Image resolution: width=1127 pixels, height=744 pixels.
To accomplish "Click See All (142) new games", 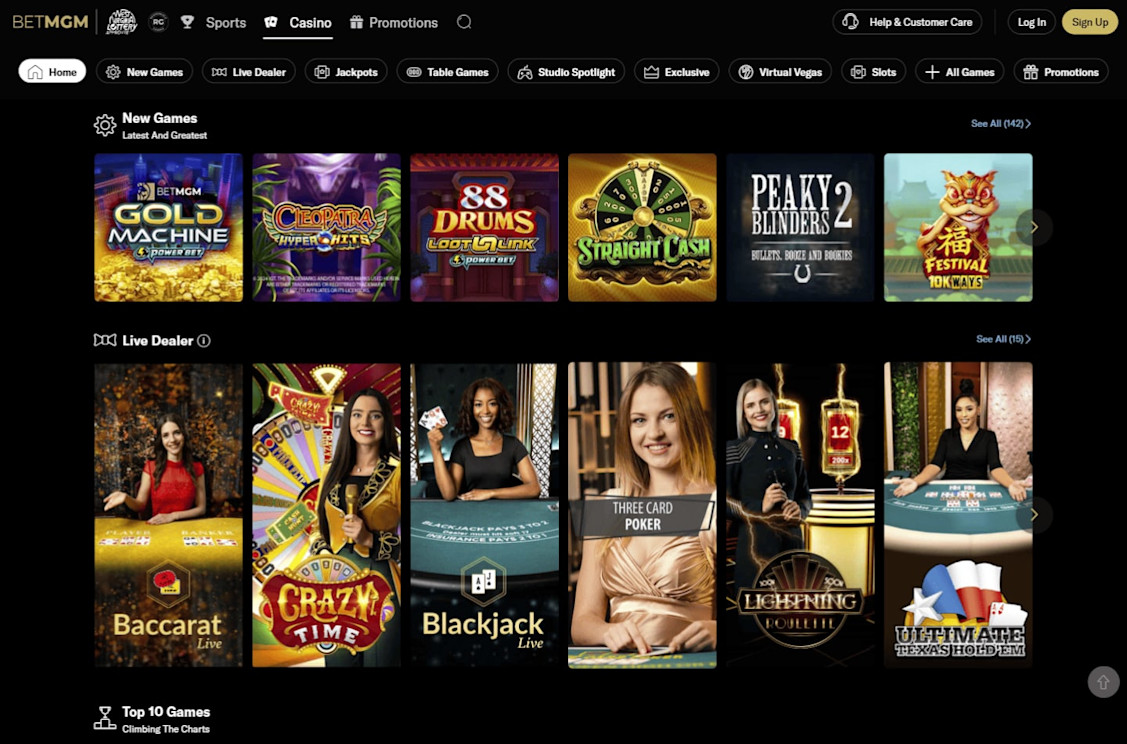I will coord(1000,124).
